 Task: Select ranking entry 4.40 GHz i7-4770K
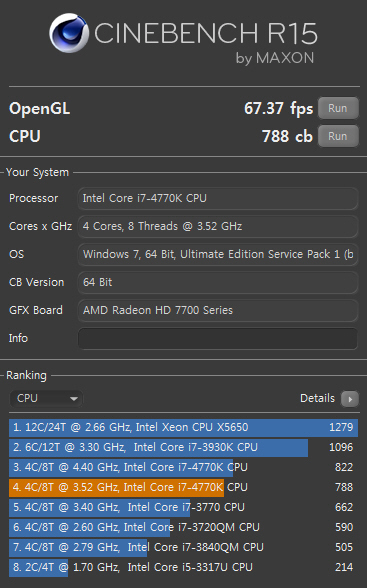click(x=183, y=468)
